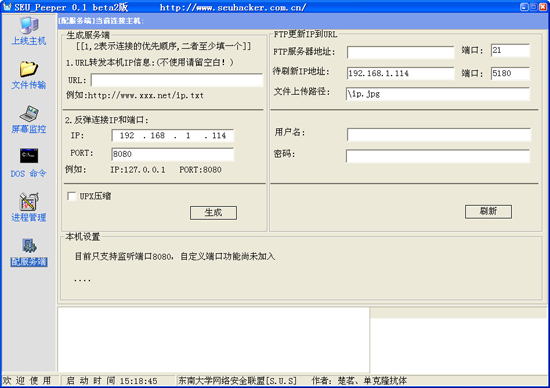Select the 配服务端 server config icon

[29, 246]
